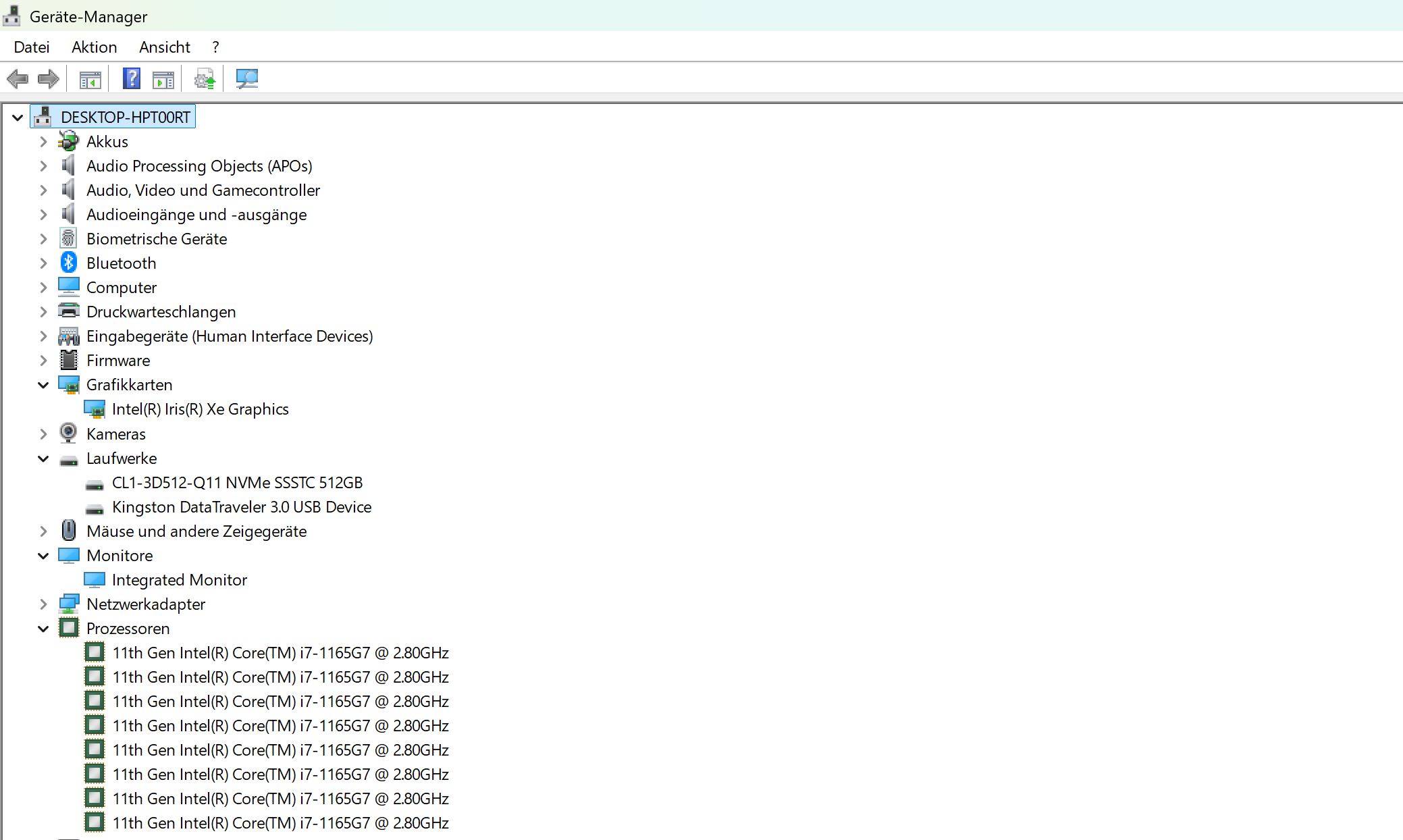Expand the Biometrische Geräte category
The image size is (1403, 840).
43,239
